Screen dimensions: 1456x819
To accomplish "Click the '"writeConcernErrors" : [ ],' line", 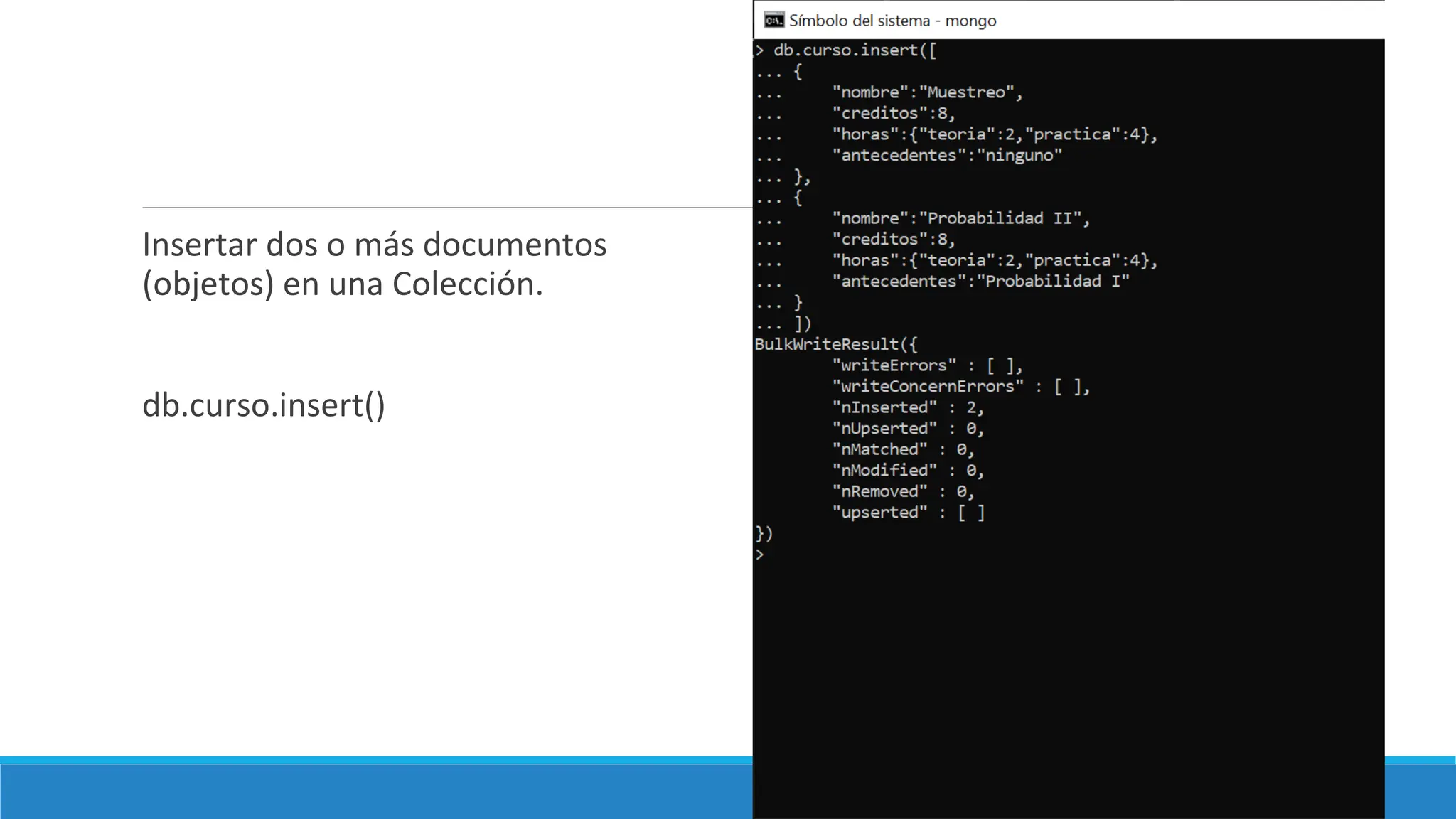I will coord(961,387).
